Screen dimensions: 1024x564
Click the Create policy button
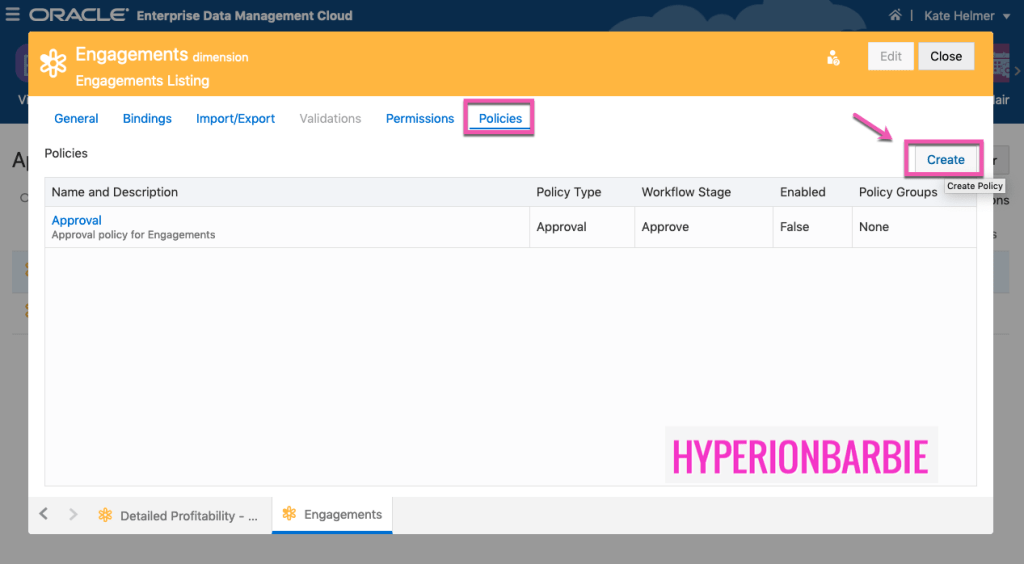[x=945, y=160]
